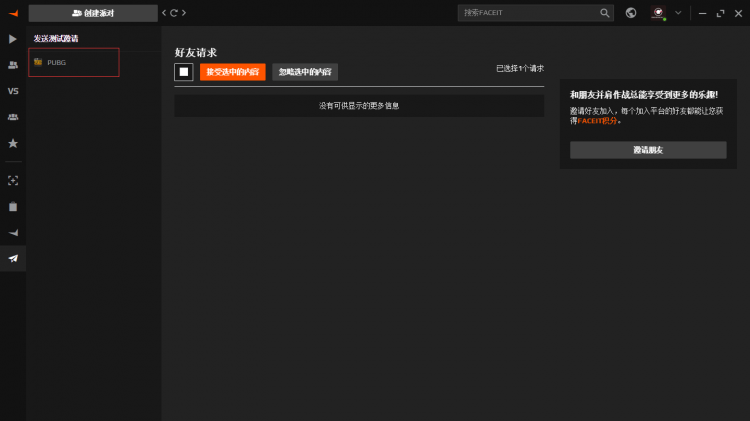This screenshot has height=421, width=750.
Task: Click the 没有可供显示的更多信息 message
Action: (359, 106)
